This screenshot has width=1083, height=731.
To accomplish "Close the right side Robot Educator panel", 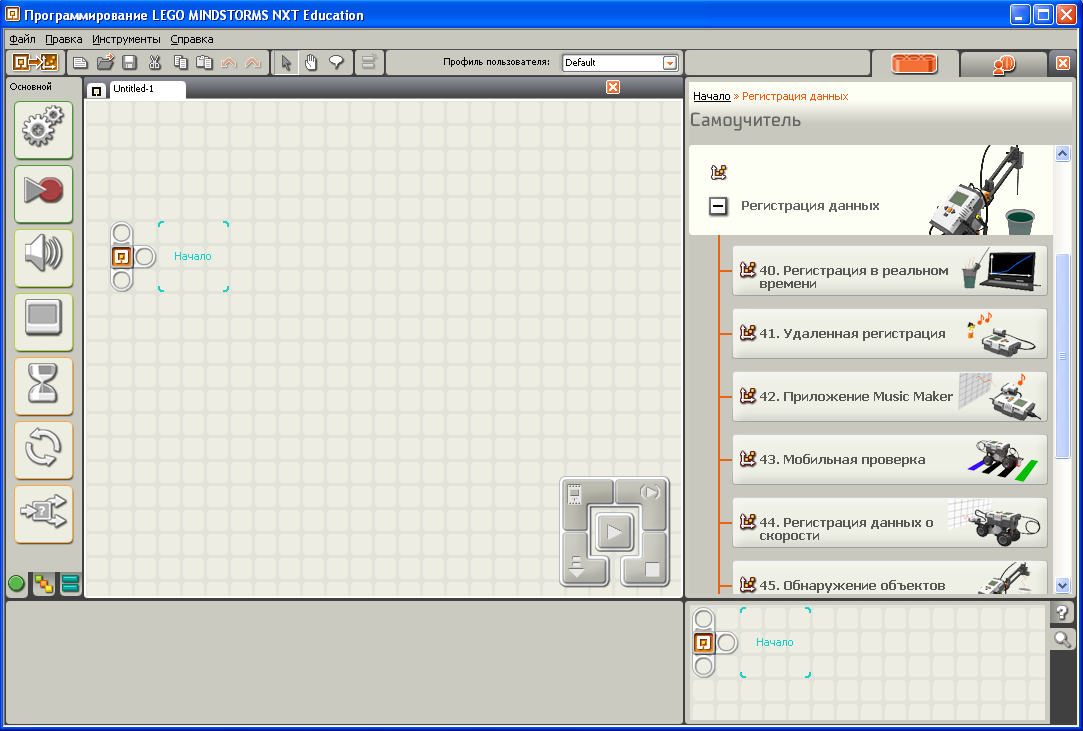I will tap(1063, 64).
